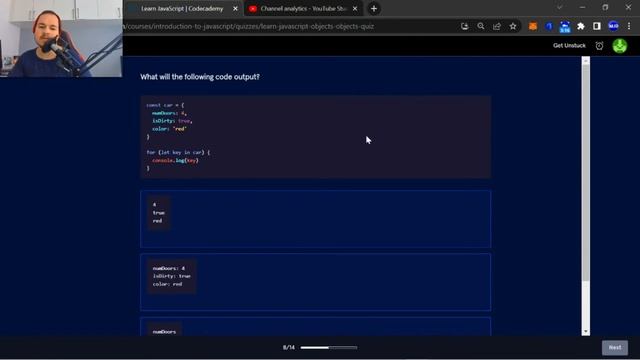Bookmark this page with the star icon
640x360 pixels.
tap(513, 27)
